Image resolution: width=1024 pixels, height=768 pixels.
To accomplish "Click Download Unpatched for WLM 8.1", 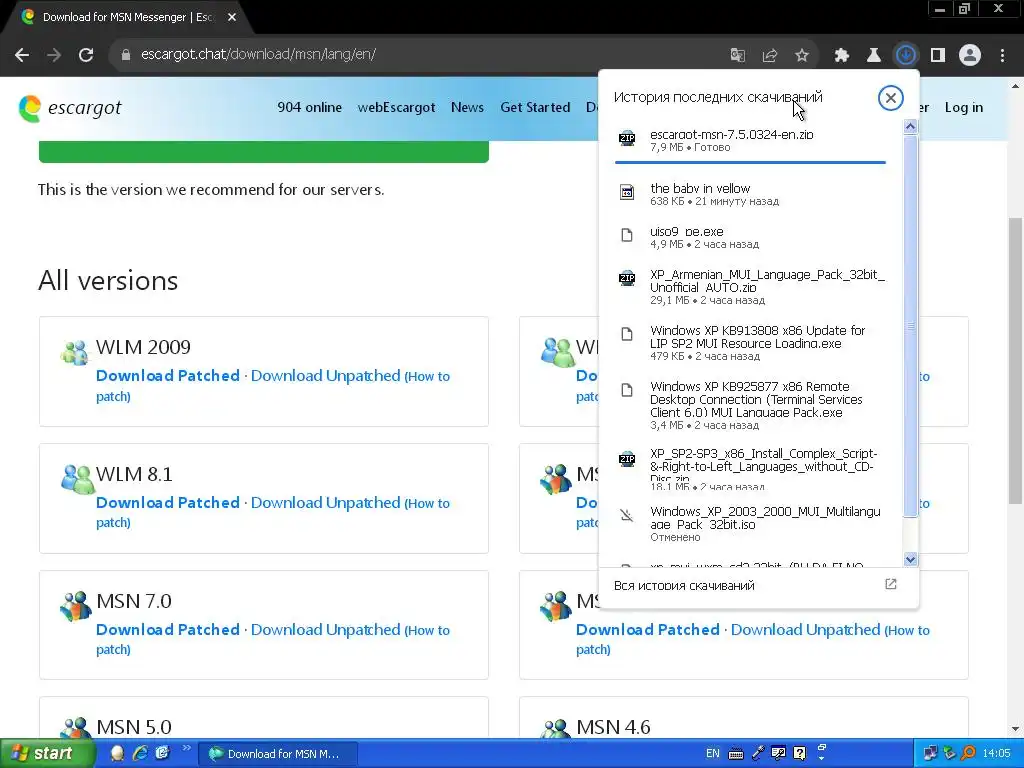I will point(325,502).
